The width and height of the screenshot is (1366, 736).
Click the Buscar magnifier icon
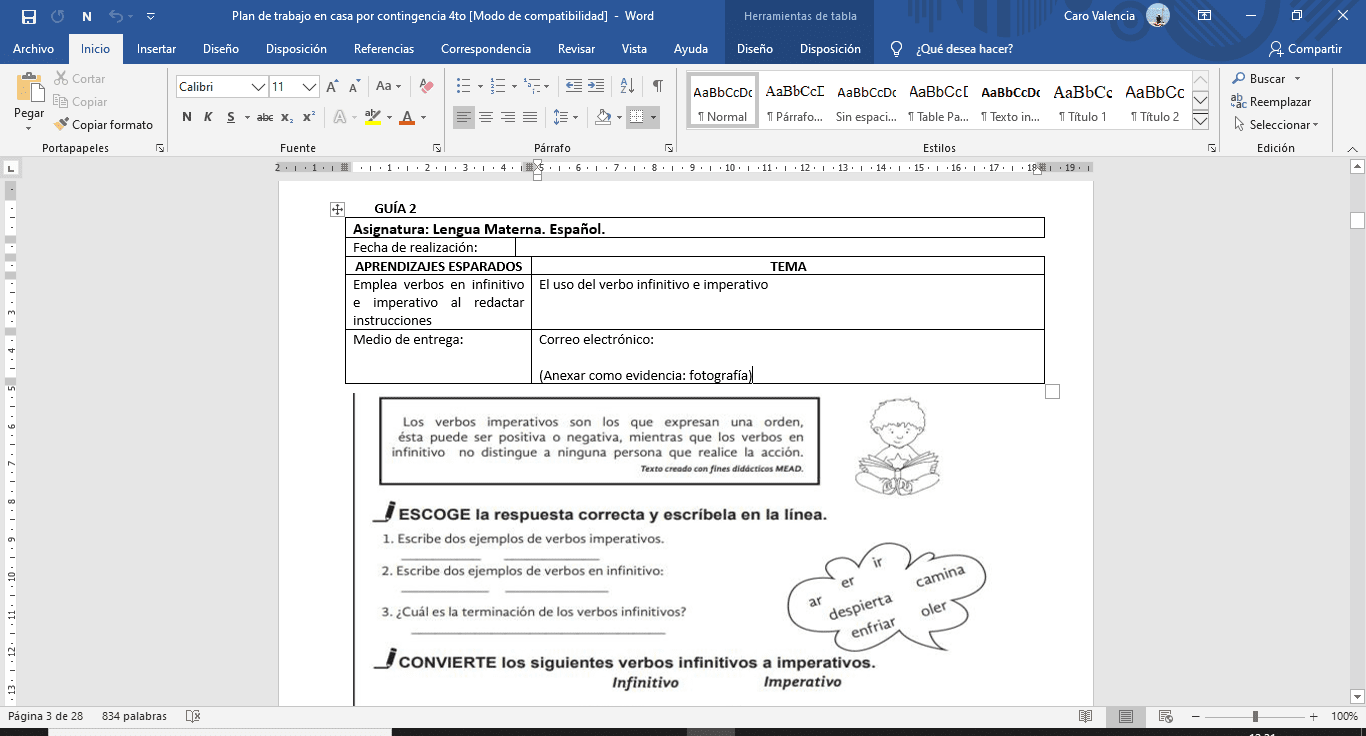(1240, 79)
